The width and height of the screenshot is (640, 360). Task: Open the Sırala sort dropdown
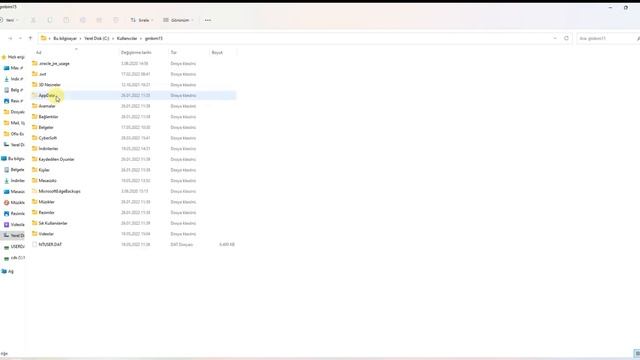(142, 20)
